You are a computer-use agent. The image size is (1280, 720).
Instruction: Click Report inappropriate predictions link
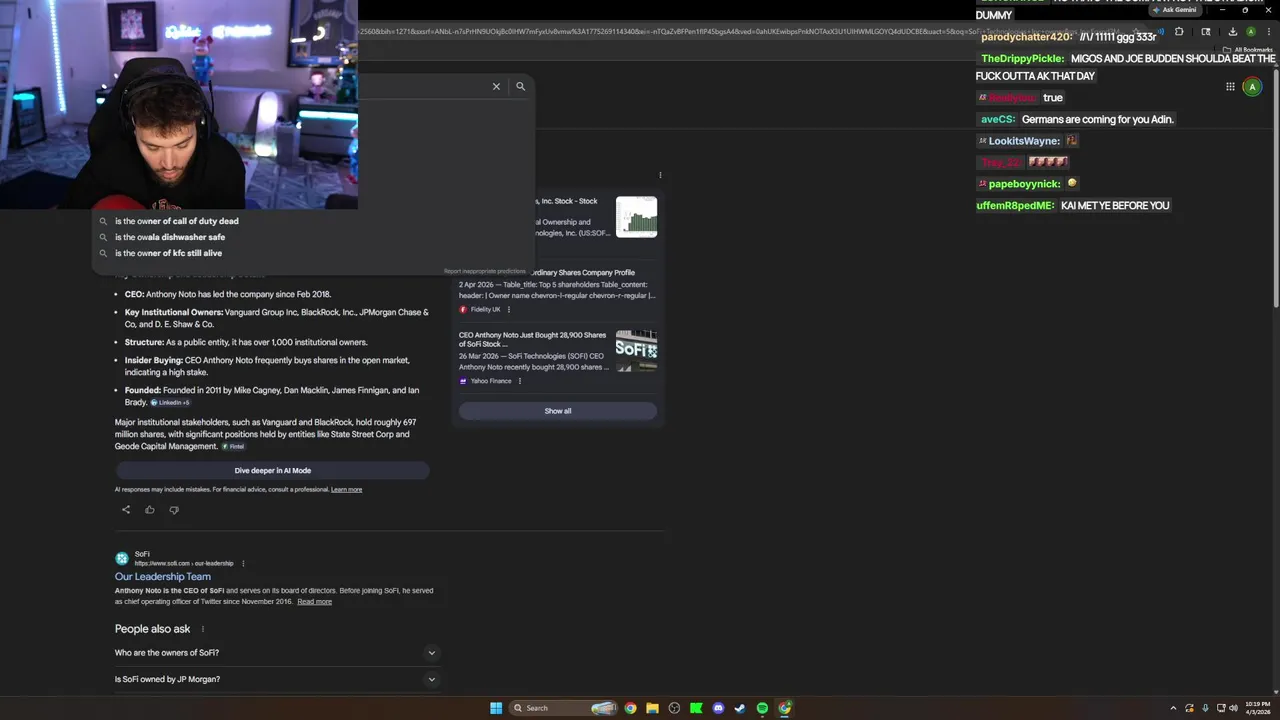point(485,271)
